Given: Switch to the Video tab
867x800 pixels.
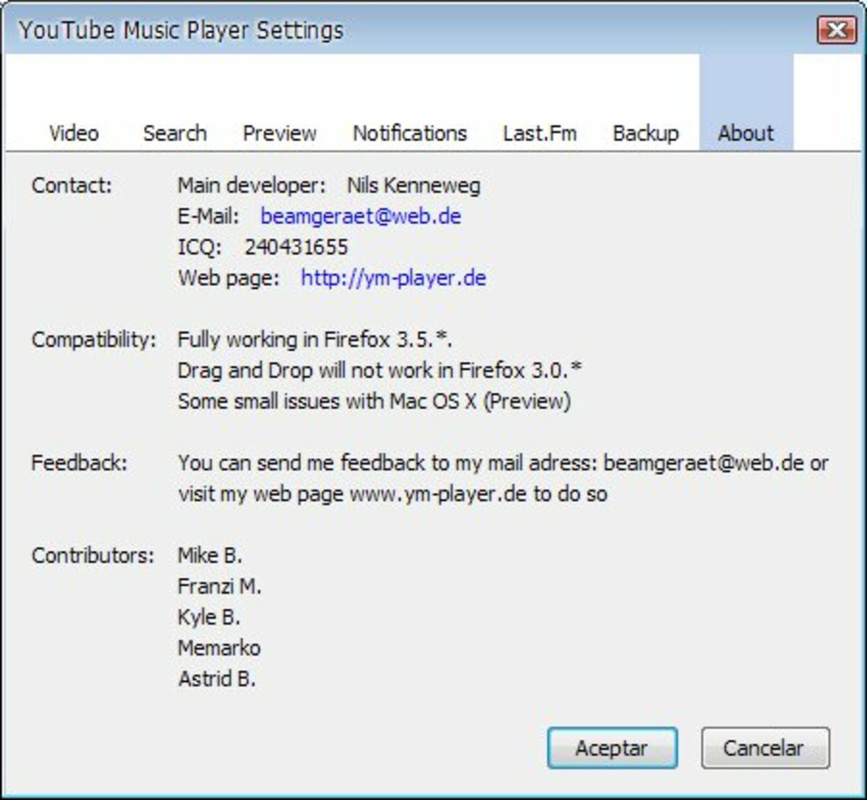Looking at the screenshot, I should 74,133.
